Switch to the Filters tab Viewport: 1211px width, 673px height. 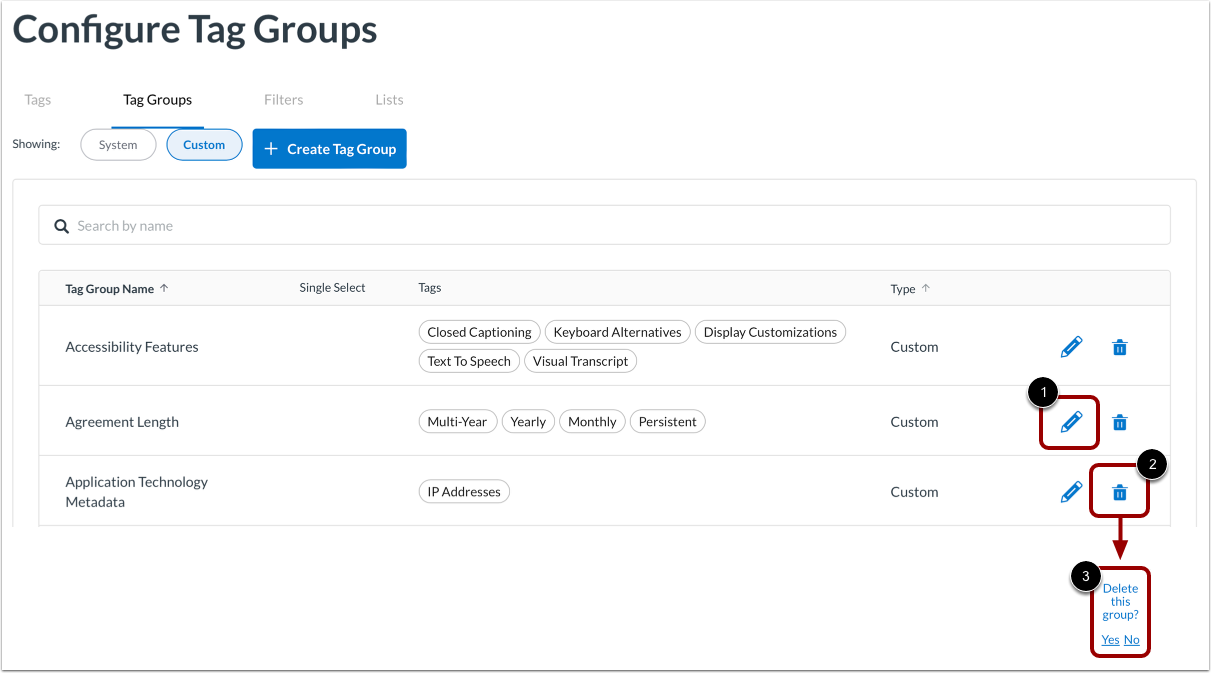point(283,99)
